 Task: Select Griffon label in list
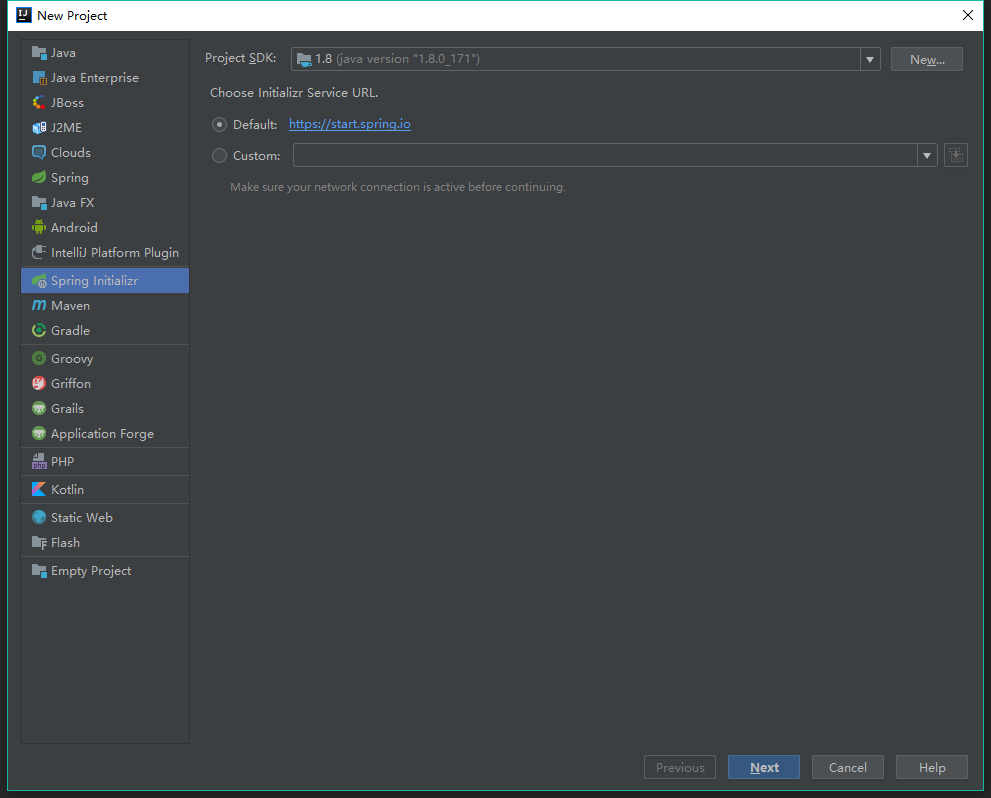point(71,384)
